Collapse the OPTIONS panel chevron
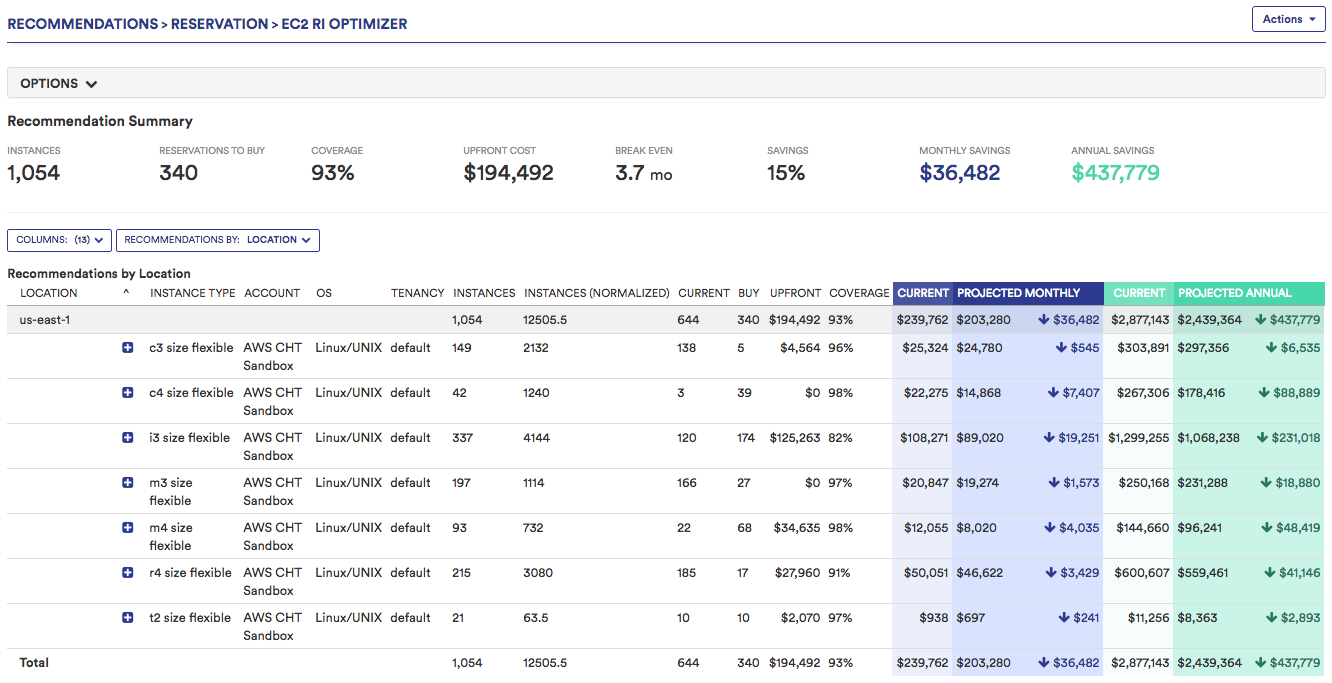 (93, 83)
